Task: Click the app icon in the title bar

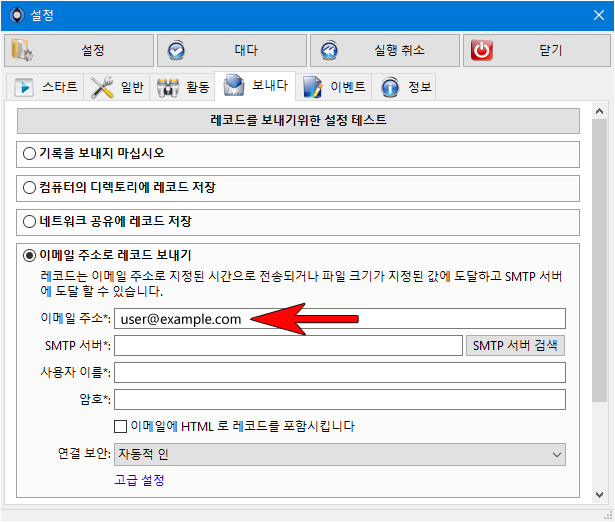Action: pos(16,15)
